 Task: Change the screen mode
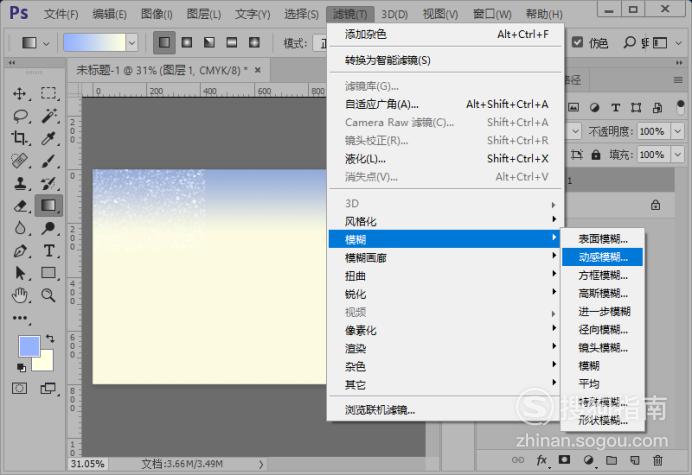pyautogui.click(x=48, y=388)
